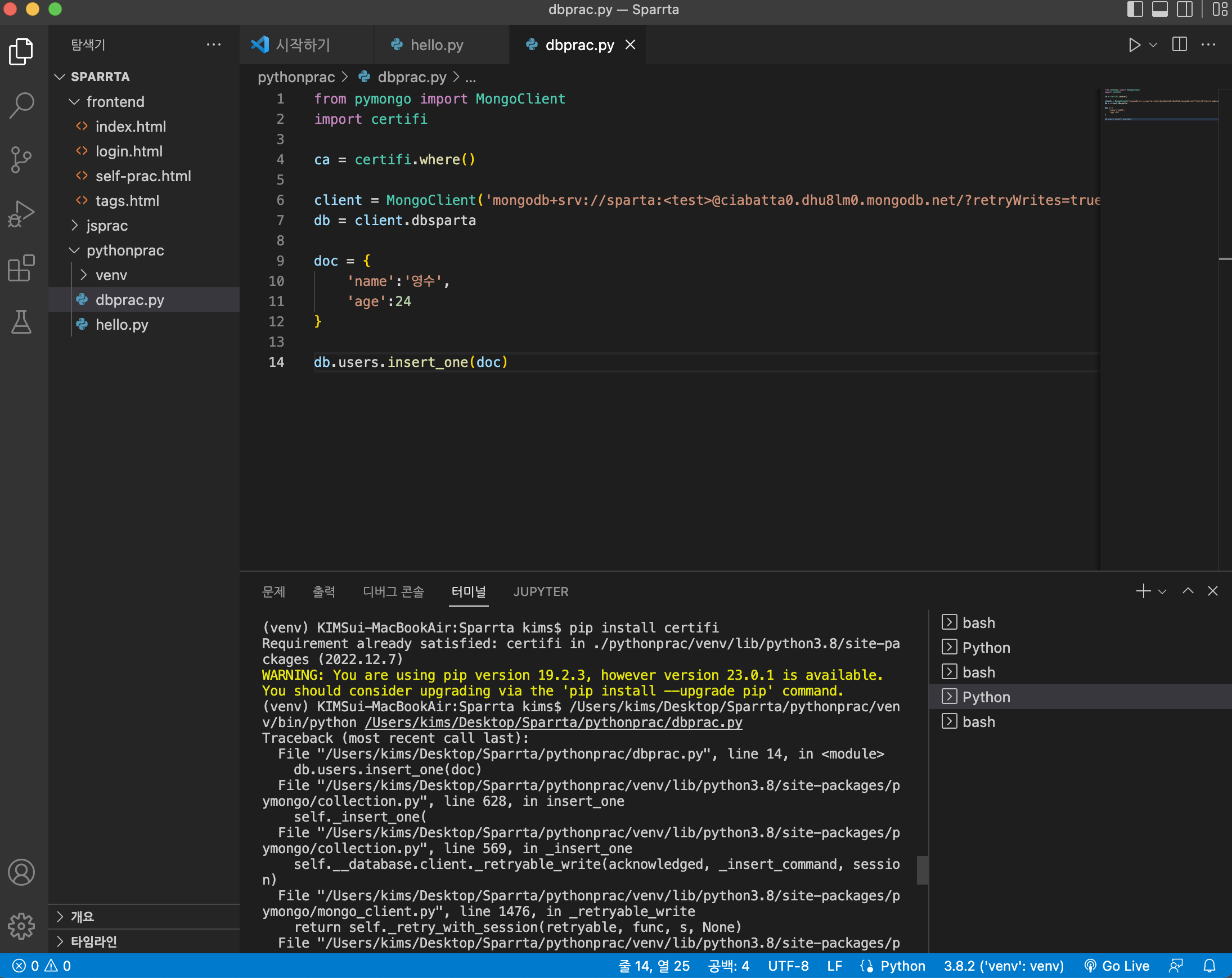This screenshot has height=978, width=1232.
Task: Switch to the hello.py editor tab
Action: 441,45
